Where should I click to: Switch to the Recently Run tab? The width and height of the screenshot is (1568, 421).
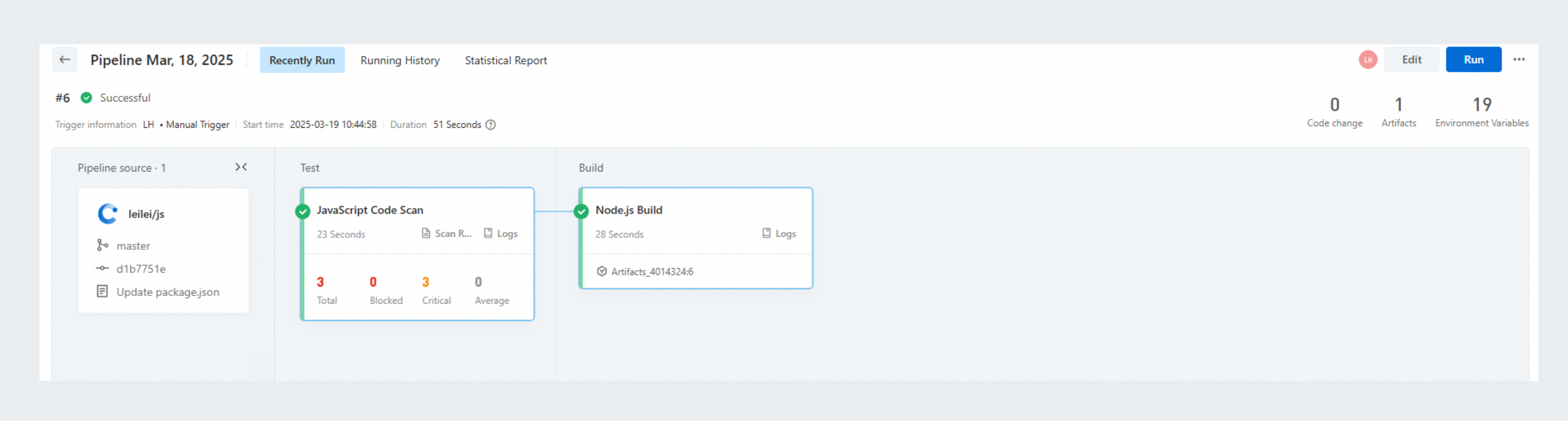click(302, 60)
